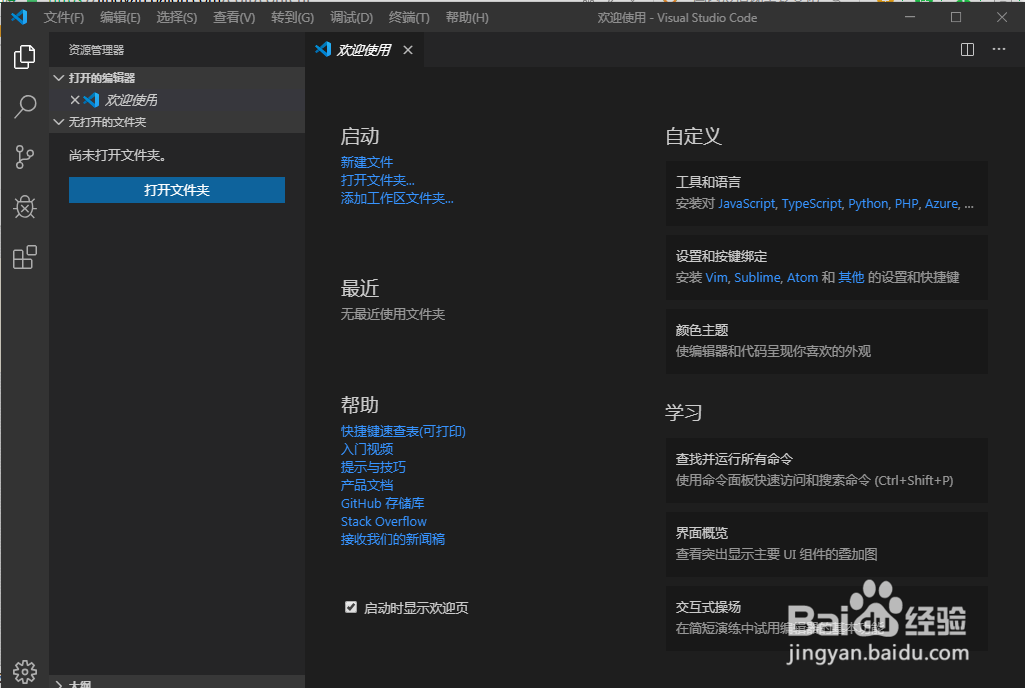
Task: Uncheck 启动时显示欢迎页
Action: 350,606
